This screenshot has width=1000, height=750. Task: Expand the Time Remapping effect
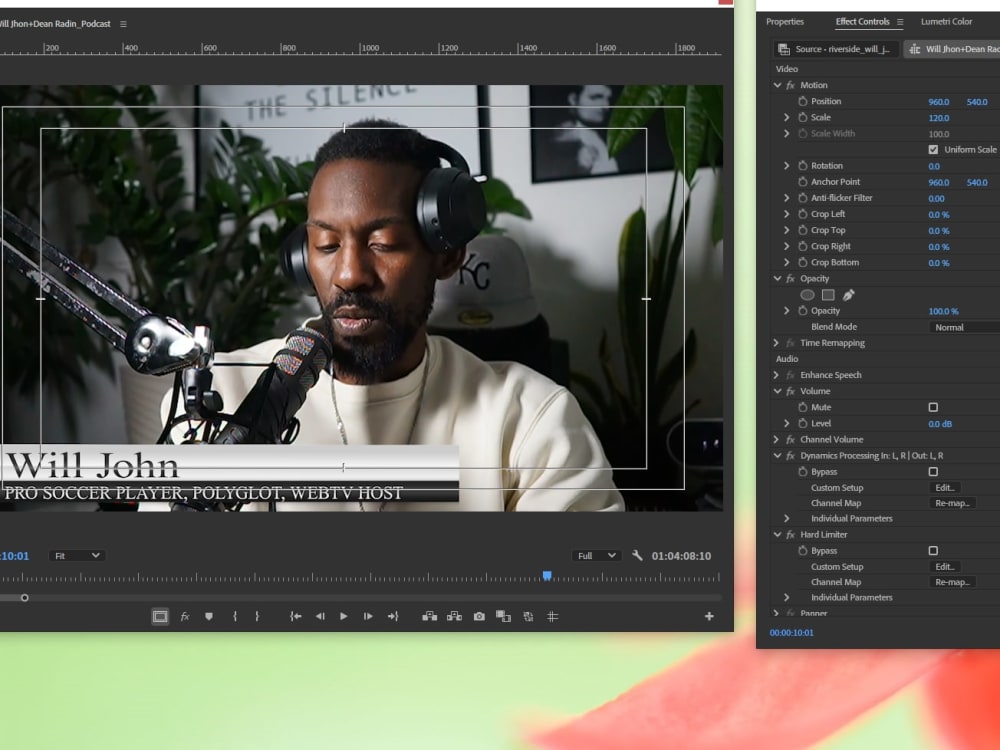[776, 343]
